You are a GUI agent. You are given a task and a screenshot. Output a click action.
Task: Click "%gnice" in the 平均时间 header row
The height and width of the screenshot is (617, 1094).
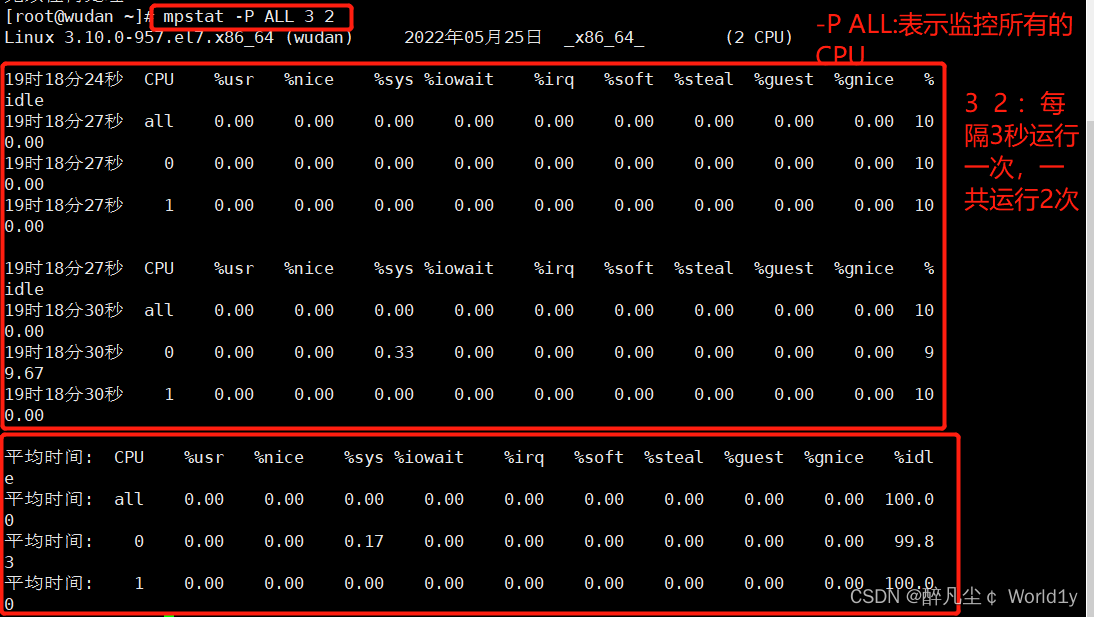click(x=834, y=458)
